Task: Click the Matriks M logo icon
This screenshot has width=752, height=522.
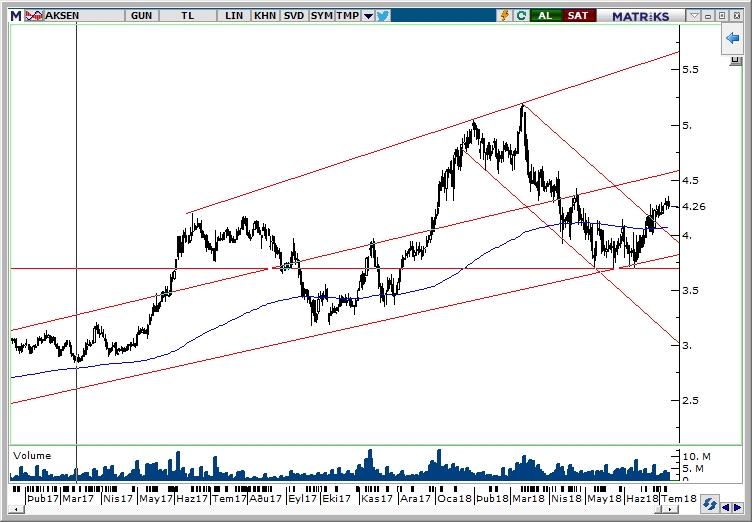Action: coord(16,16)
